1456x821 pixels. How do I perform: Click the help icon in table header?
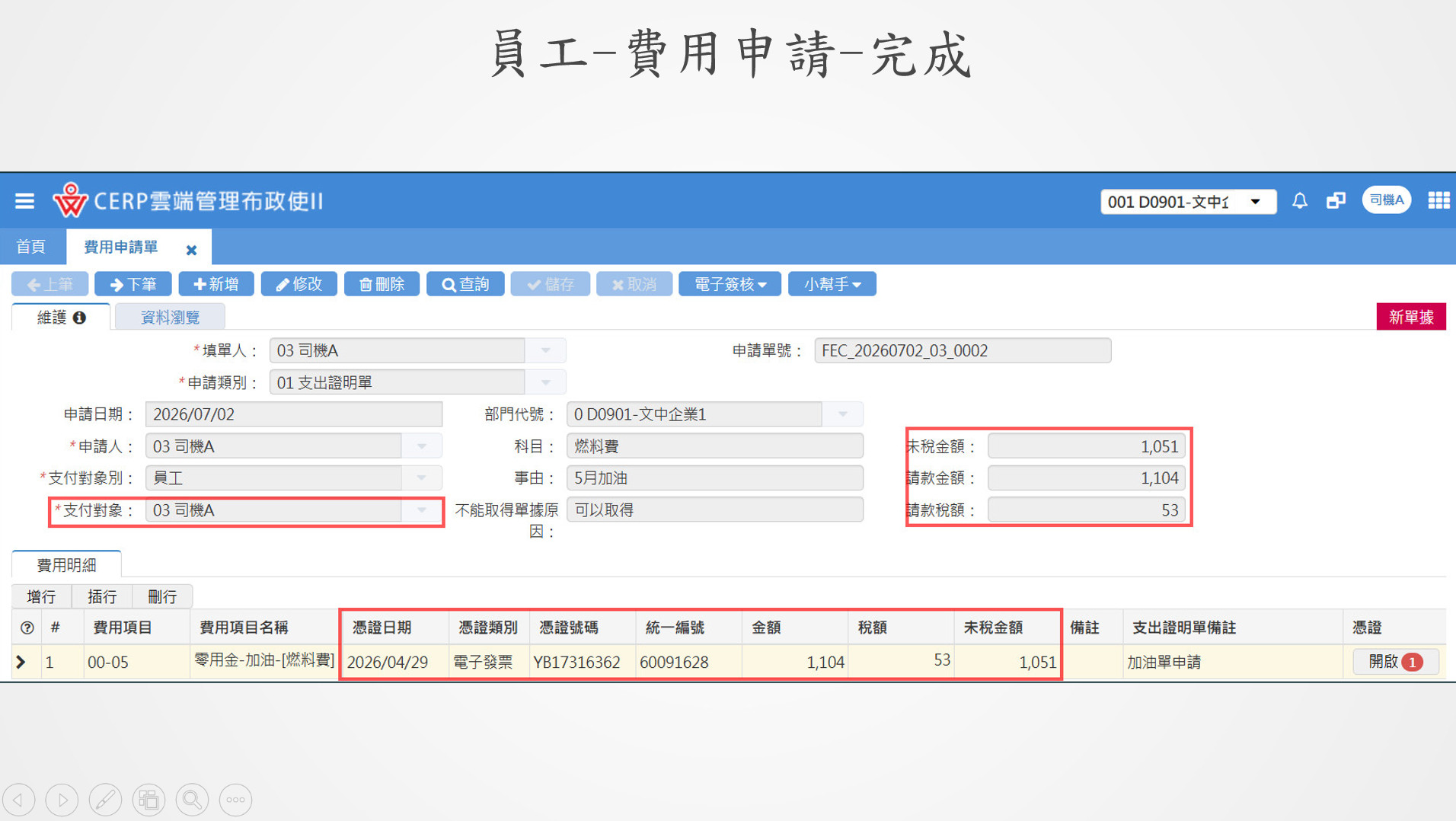tap(27, 628)
